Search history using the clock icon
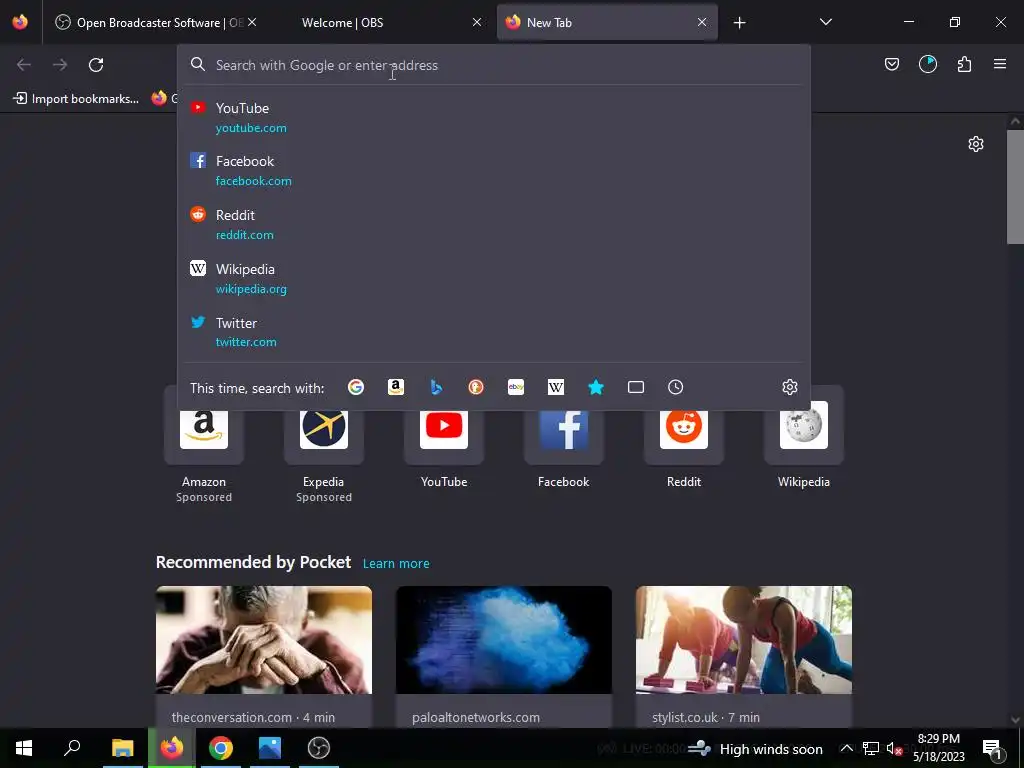 coord(676,387)
